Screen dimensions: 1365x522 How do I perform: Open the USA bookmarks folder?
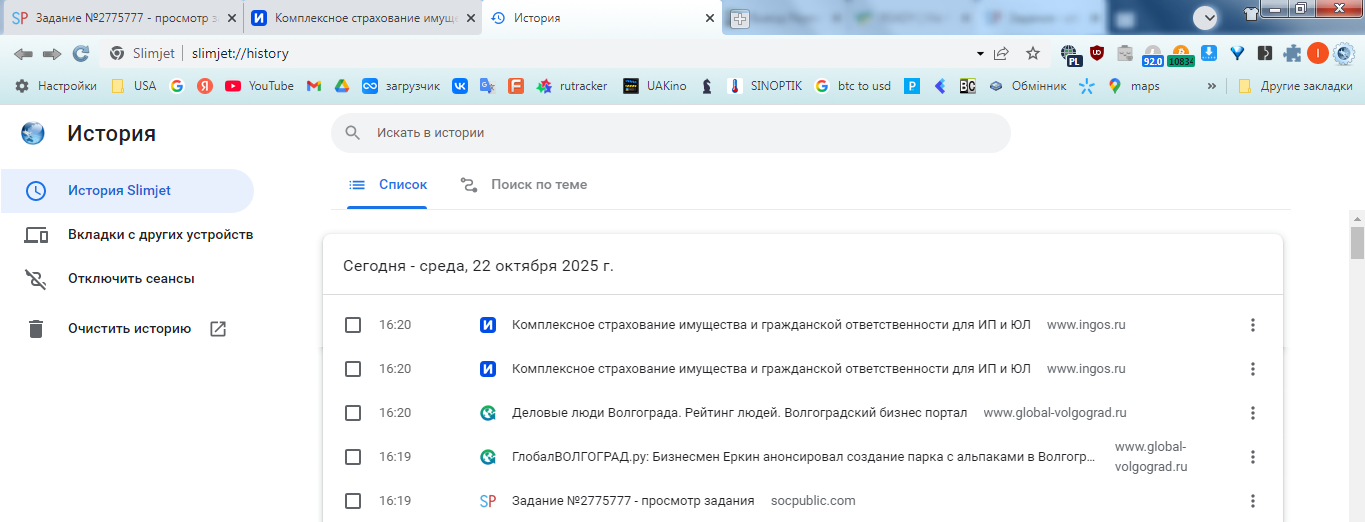click(x=134, y=86)
